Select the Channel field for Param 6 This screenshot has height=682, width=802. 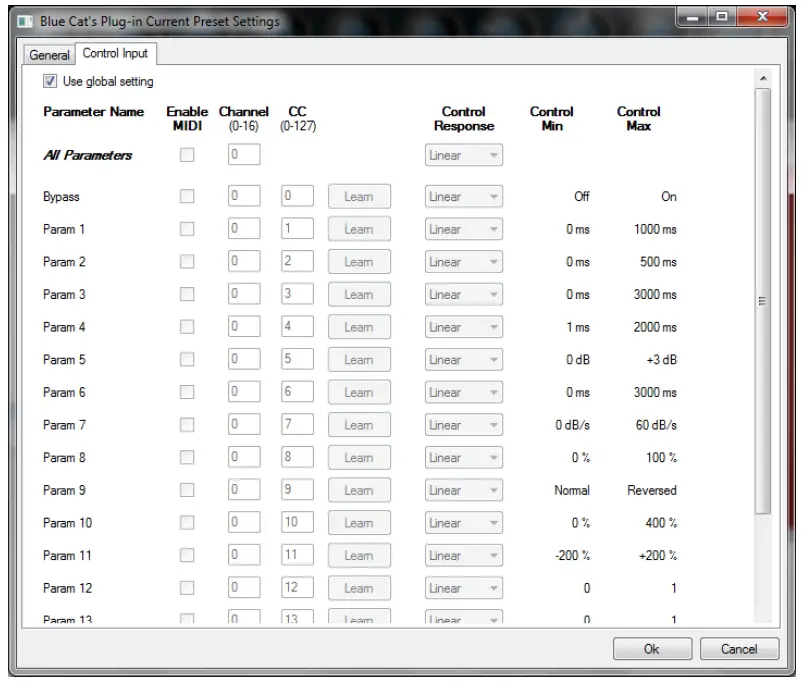[x=244, y=392]
